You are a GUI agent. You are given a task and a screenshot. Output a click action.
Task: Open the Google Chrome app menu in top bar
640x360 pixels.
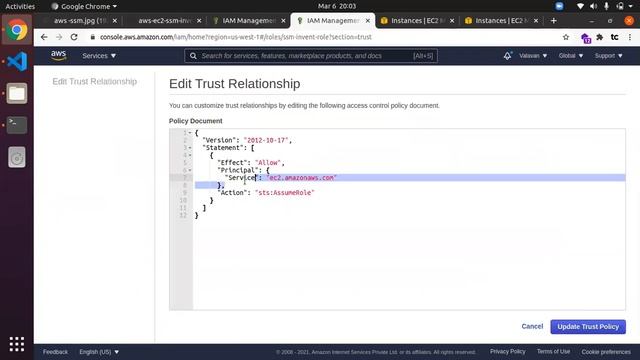(x=84, y=6)
